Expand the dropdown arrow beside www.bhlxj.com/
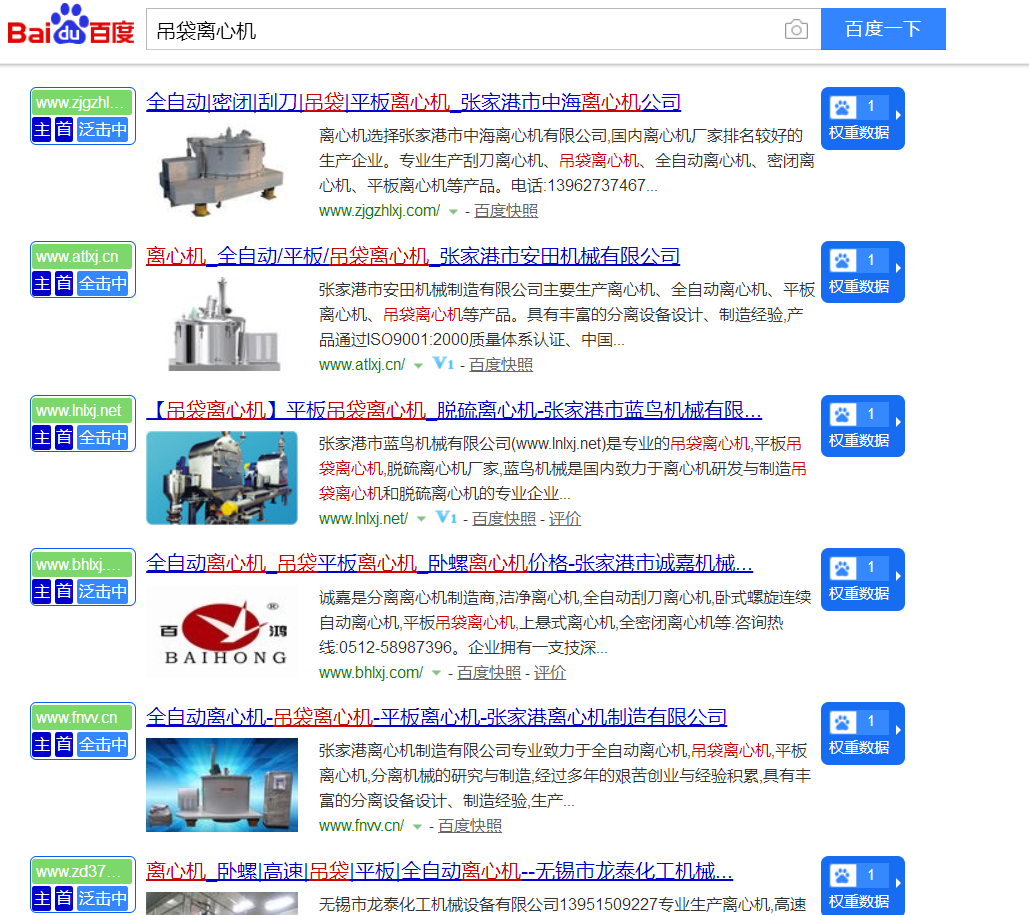 click(x=436, y=673)
